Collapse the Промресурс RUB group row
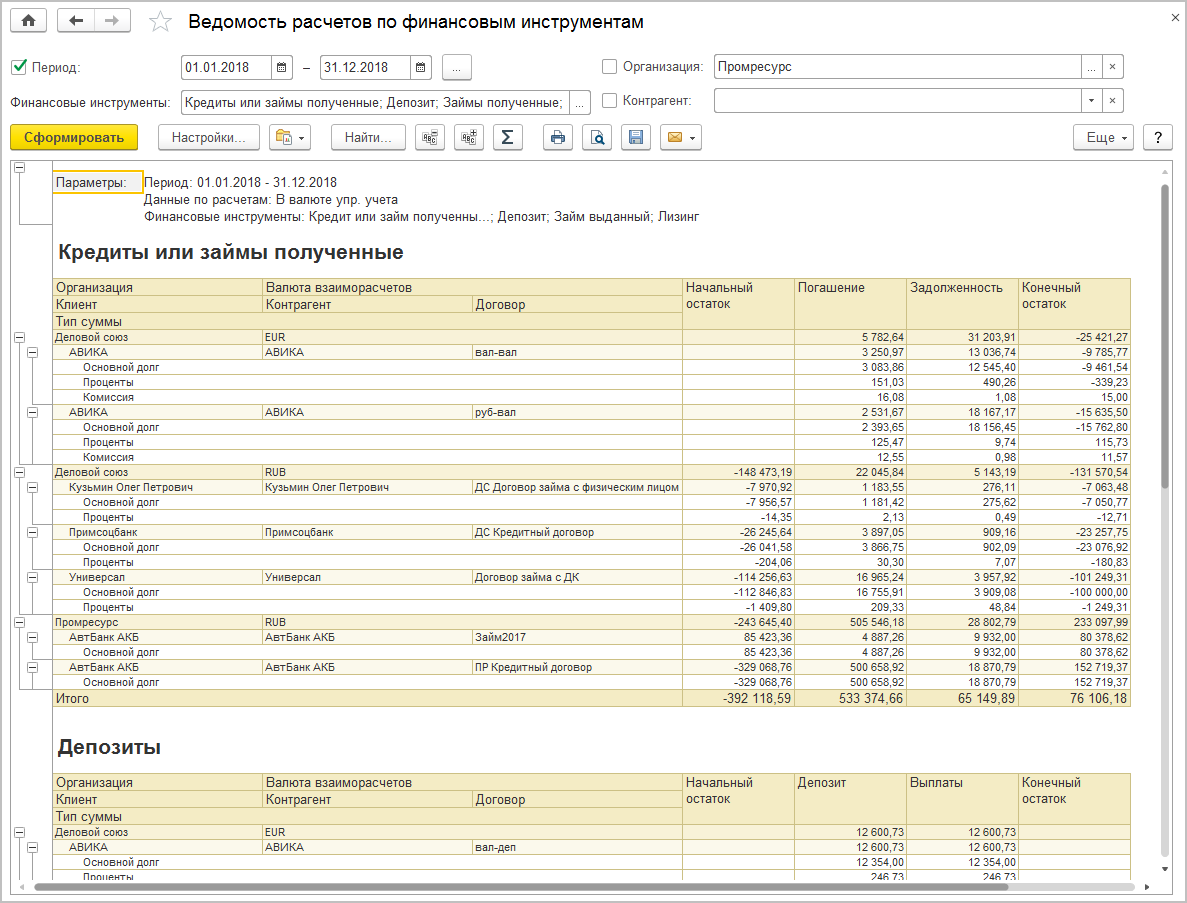The image size is (1187, 903). tap(19, 622)
